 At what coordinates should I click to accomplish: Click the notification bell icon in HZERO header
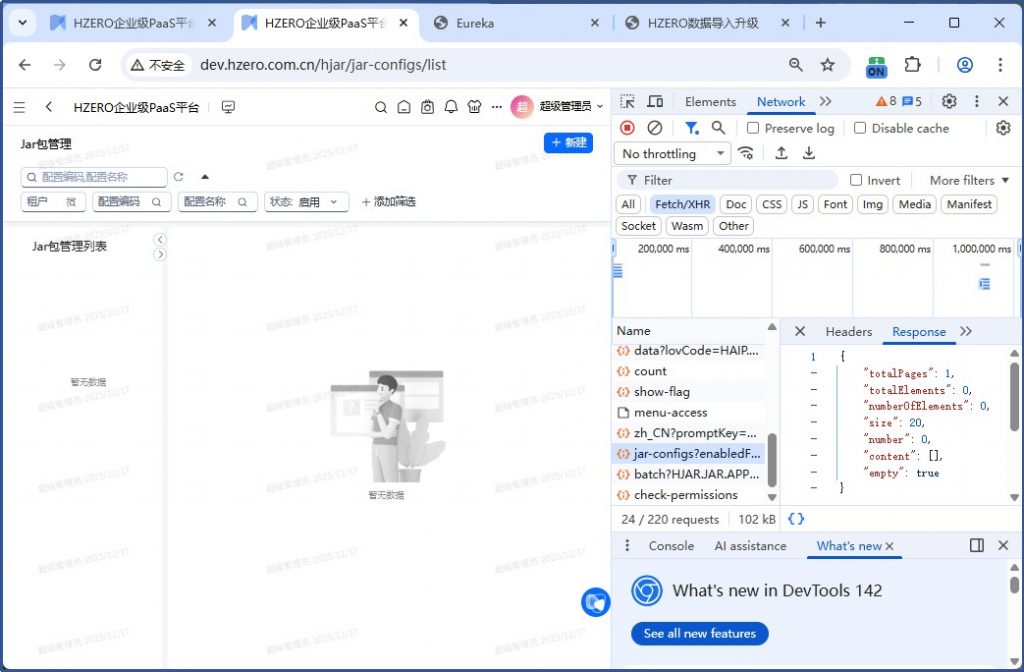(451, 107)
